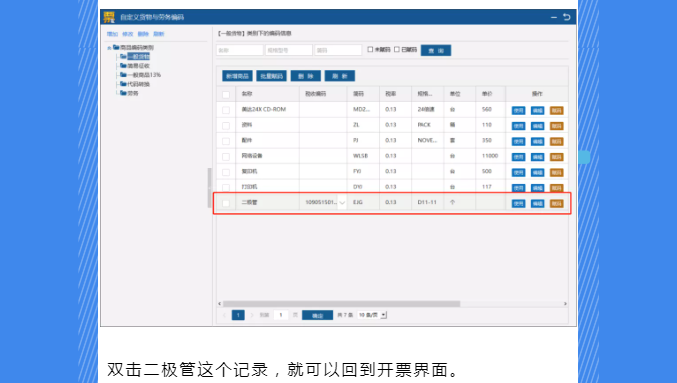The width and height of the screenshot is (677, 383).
Task: Click the 11000 price cell
Action: coord(490,156)
